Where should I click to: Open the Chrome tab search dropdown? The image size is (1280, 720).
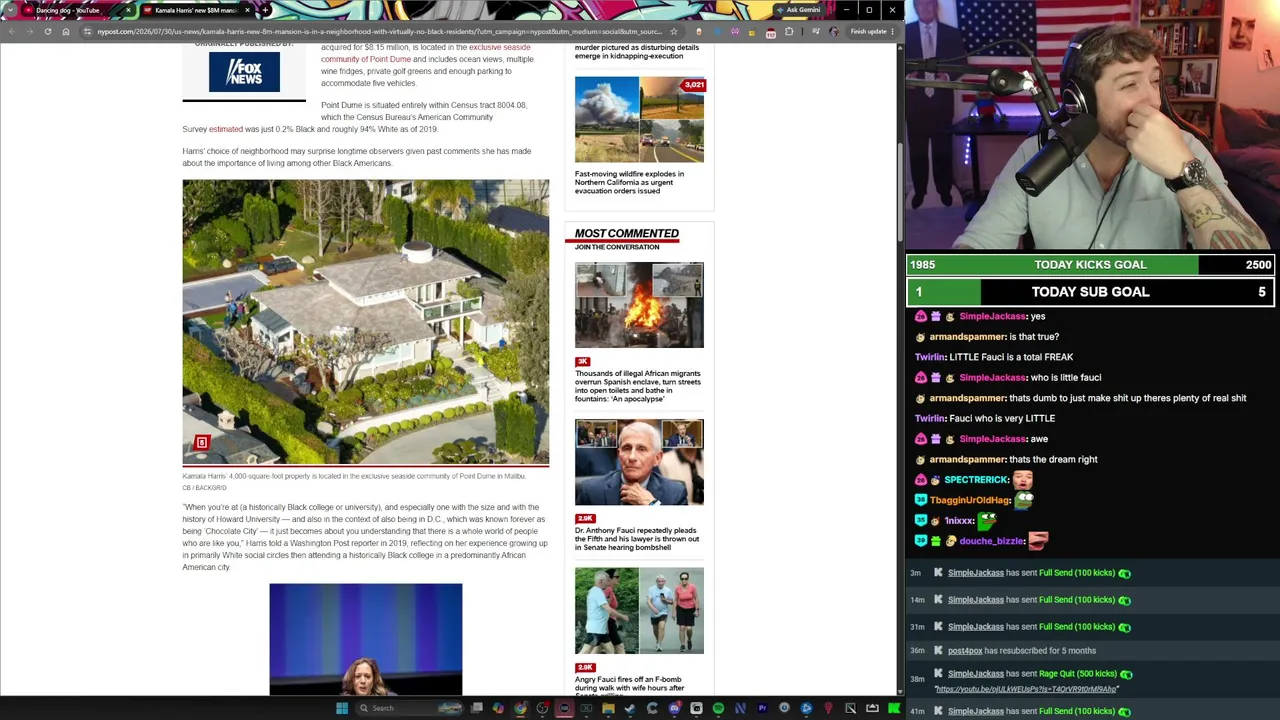(x=11, y=10)
